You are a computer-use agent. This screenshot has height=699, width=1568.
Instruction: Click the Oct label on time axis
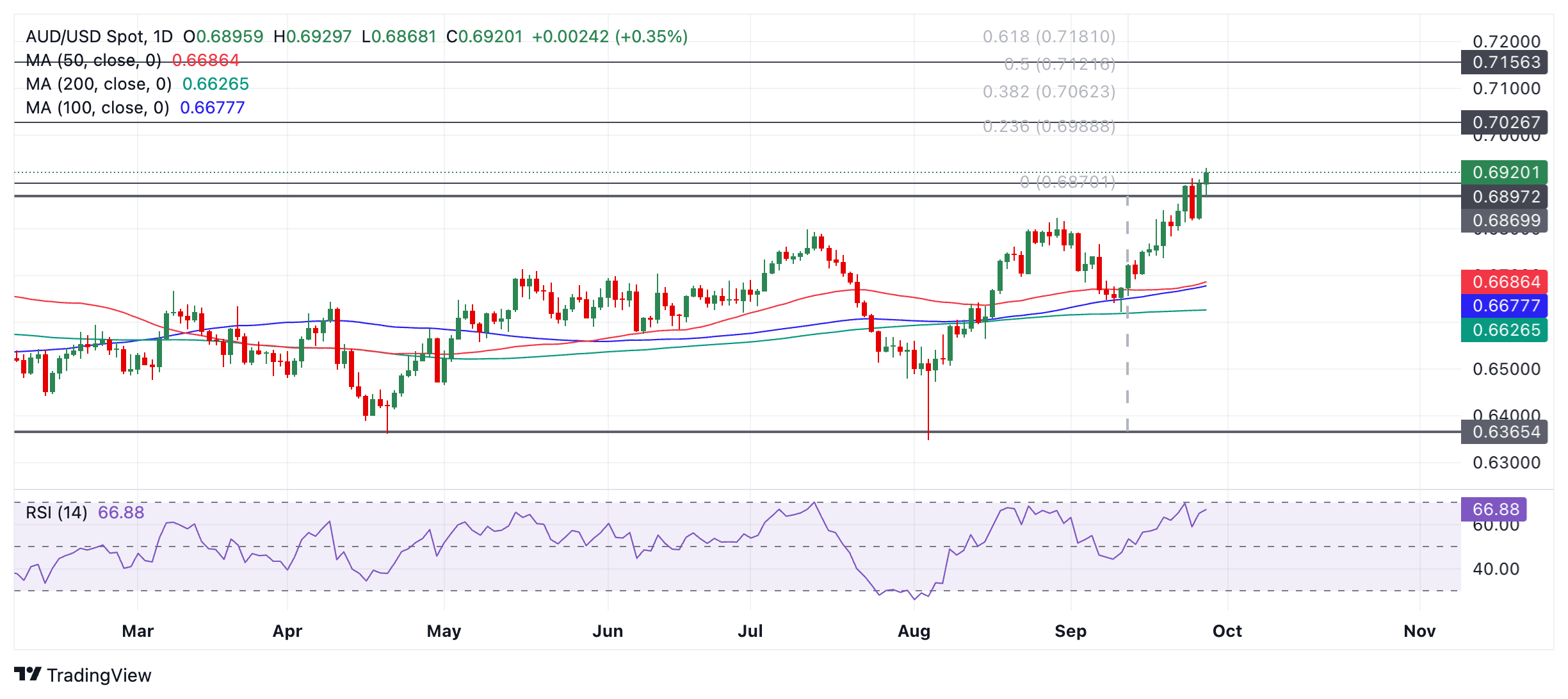(1227, 631)
